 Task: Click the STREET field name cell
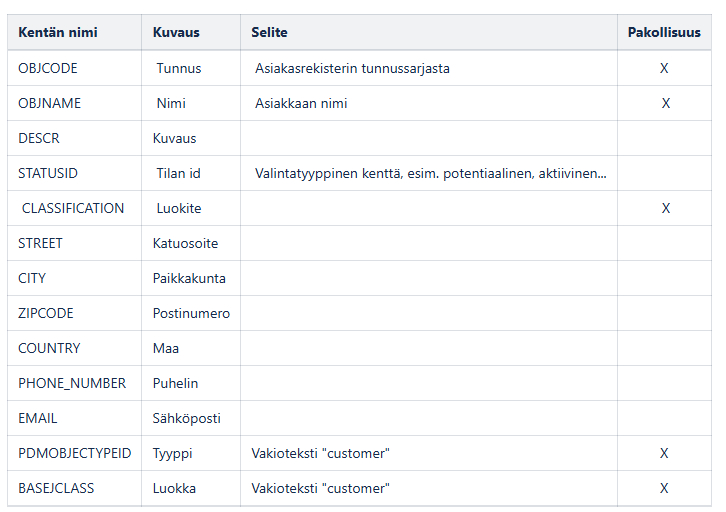tap(40, 243)
